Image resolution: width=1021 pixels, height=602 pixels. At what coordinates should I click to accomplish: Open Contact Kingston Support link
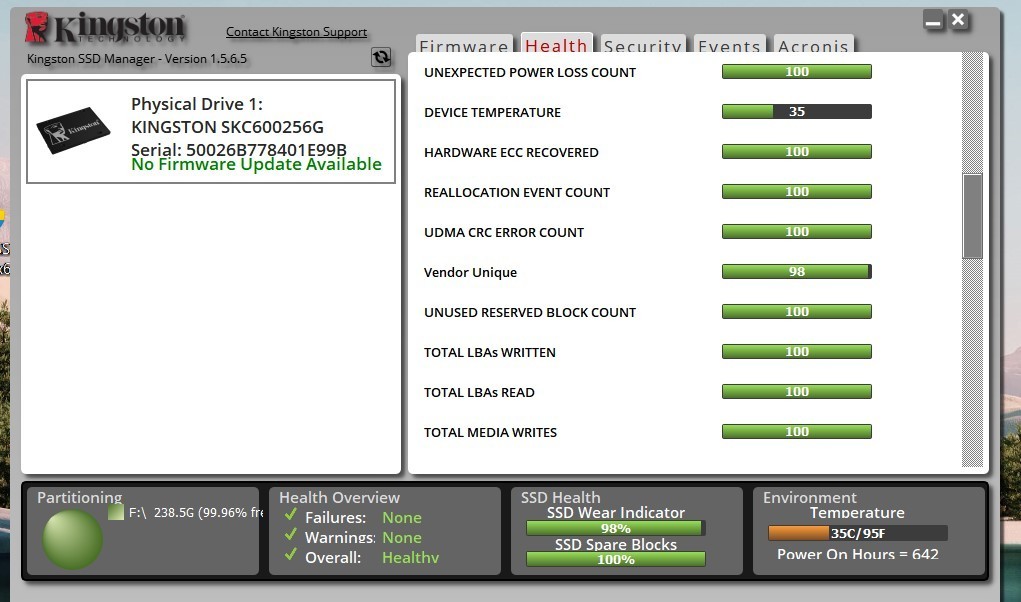tap(296, 31)
